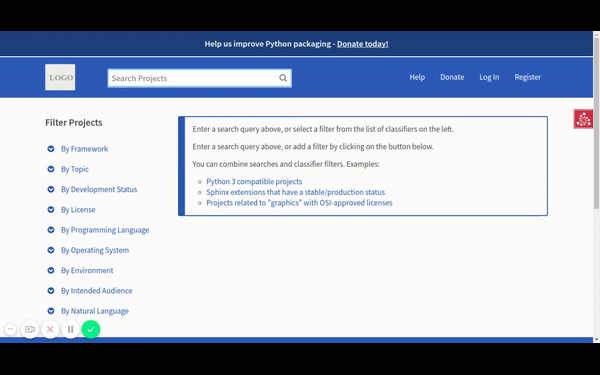Click the magnifier search icon
The height and width of the screenshot is (375, 600).
(283, 78)
